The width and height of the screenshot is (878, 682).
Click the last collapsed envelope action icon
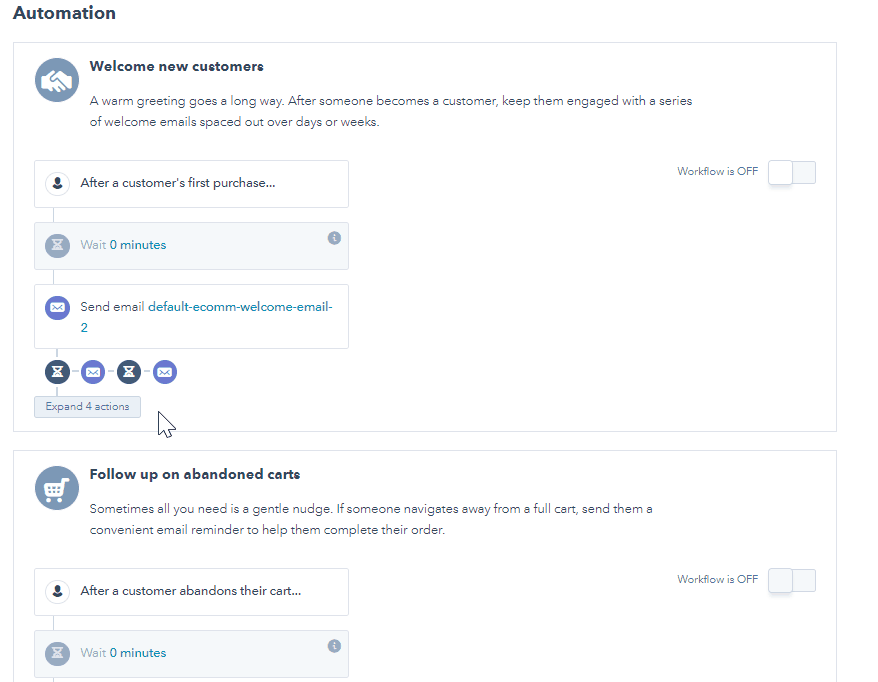164,371
